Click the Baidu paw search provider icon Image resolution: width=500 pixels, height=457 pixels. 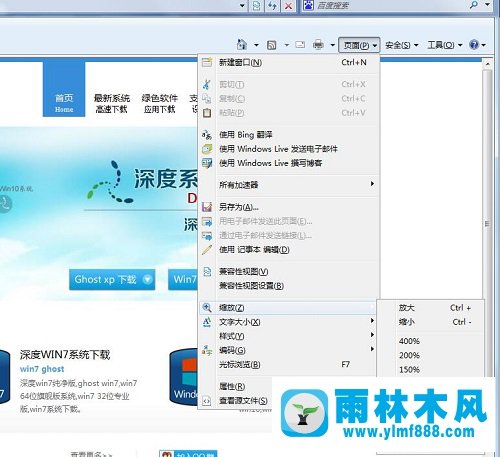point(308,5)
